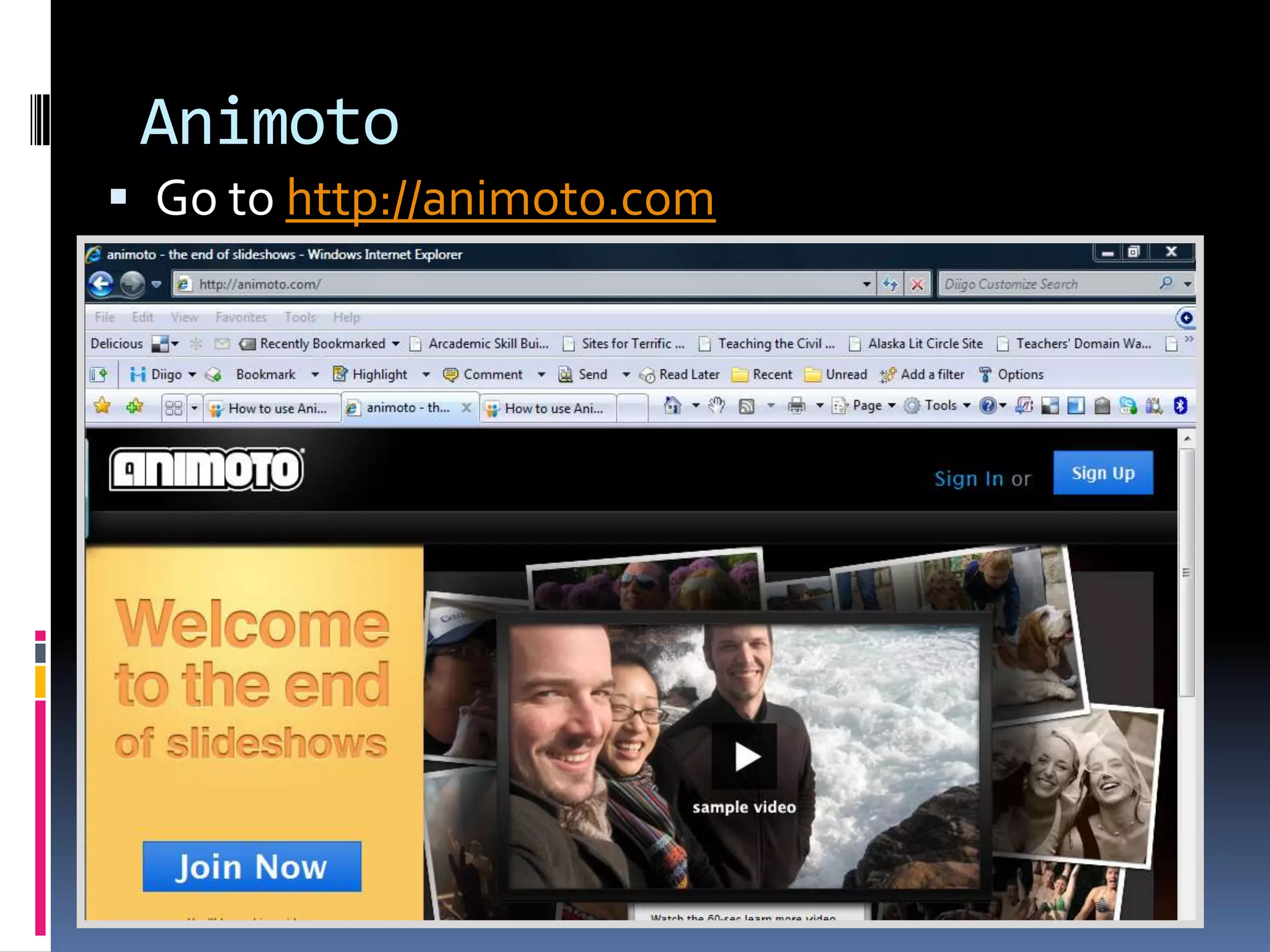Expand the tab list dropdown arrow
This screenshot has height=952, width=1270.
195,408
